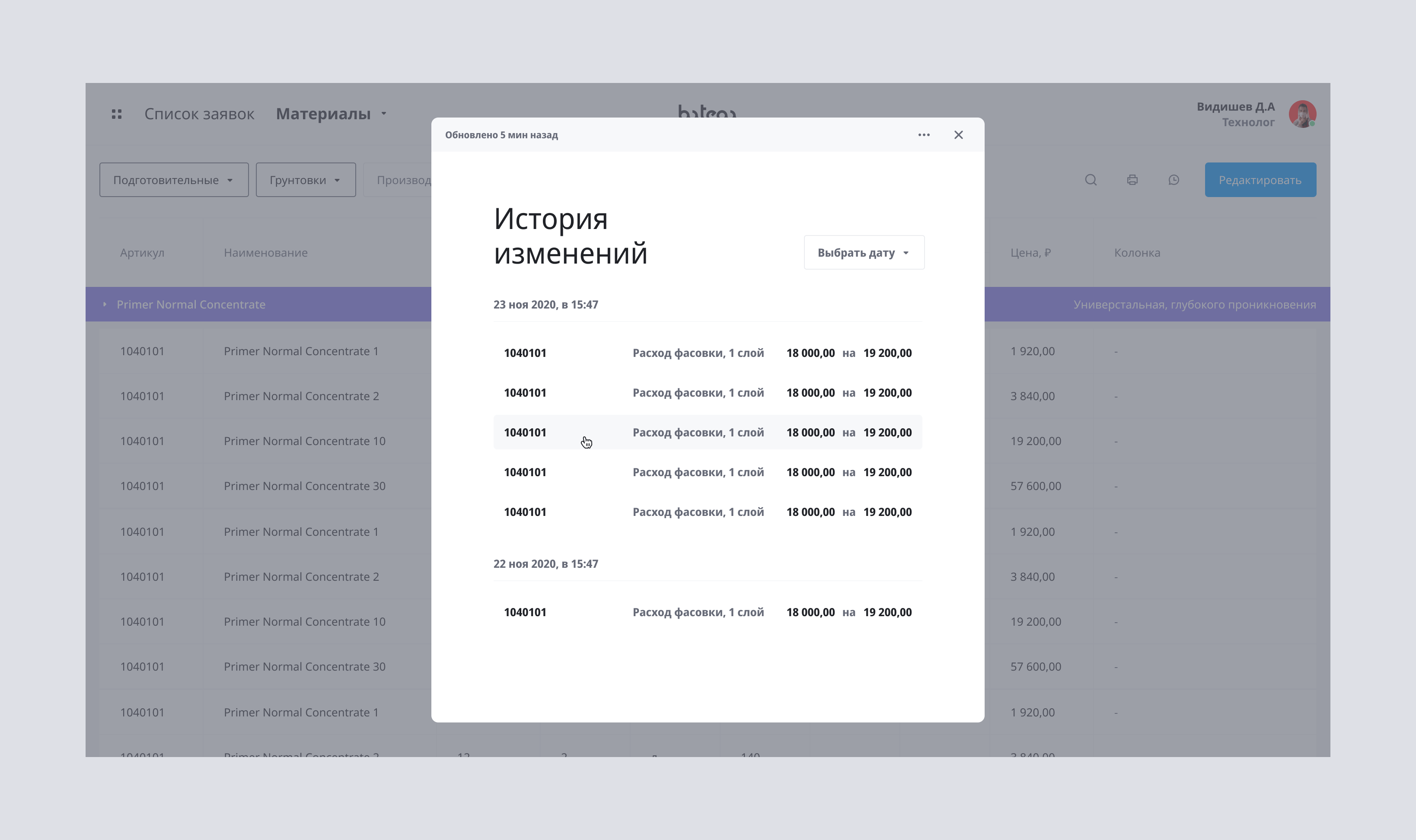Select the Материалы tab
The height and width of the screenshot is (840, 1416).
(323, 114)
